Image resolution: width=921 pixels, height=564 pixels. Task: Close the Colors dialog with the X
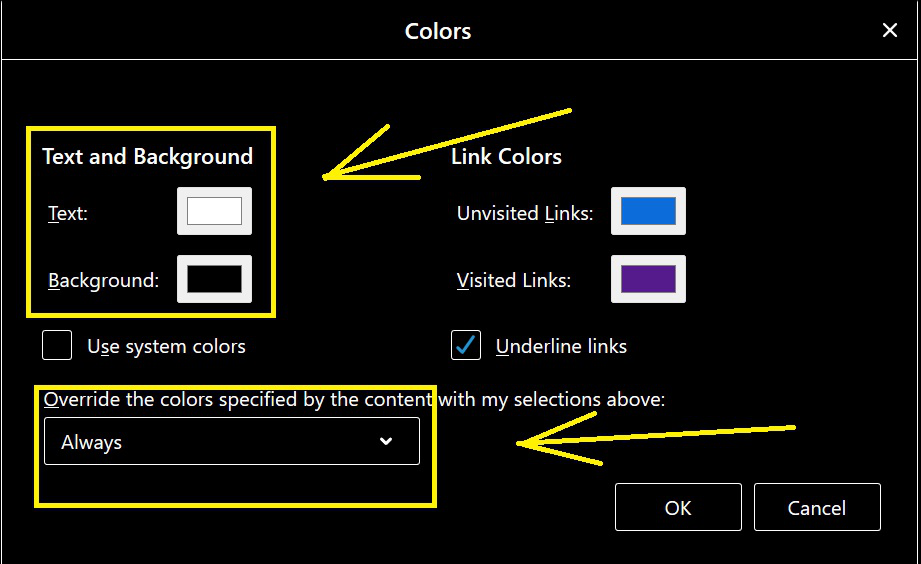[x=889, y=31]
